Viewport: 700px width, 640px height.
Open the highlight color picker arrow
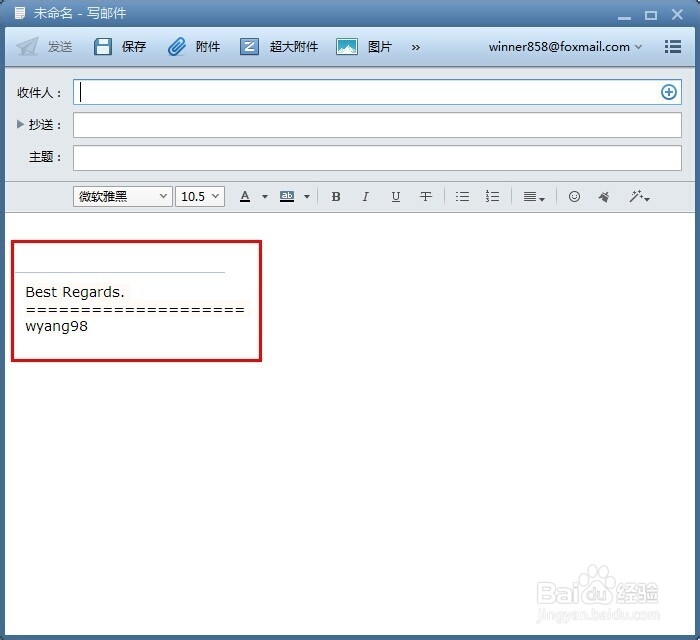coord(307,197)
